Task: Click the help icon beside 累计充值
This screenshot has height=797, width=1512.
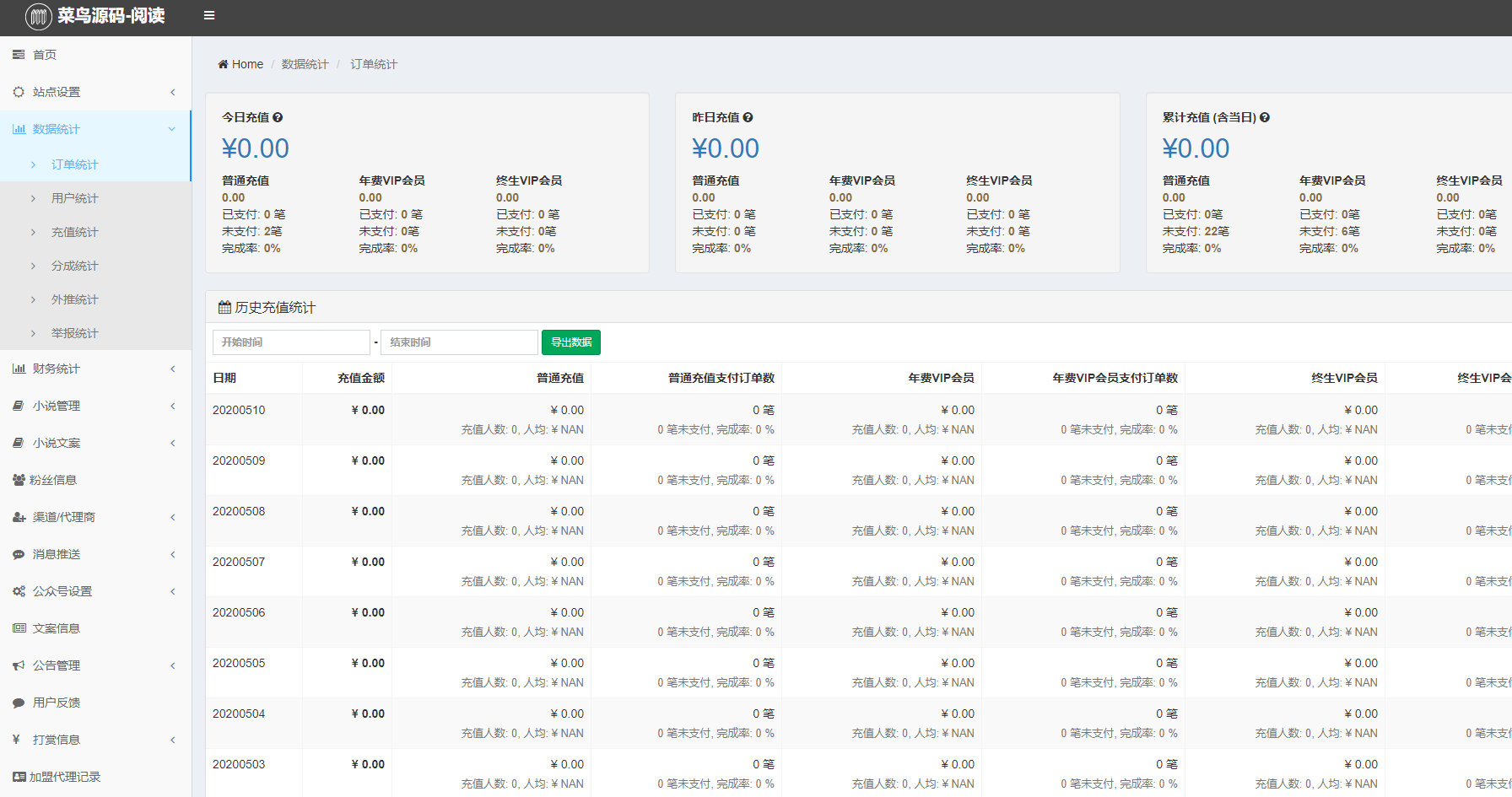Action: [x=1264, y=118]
